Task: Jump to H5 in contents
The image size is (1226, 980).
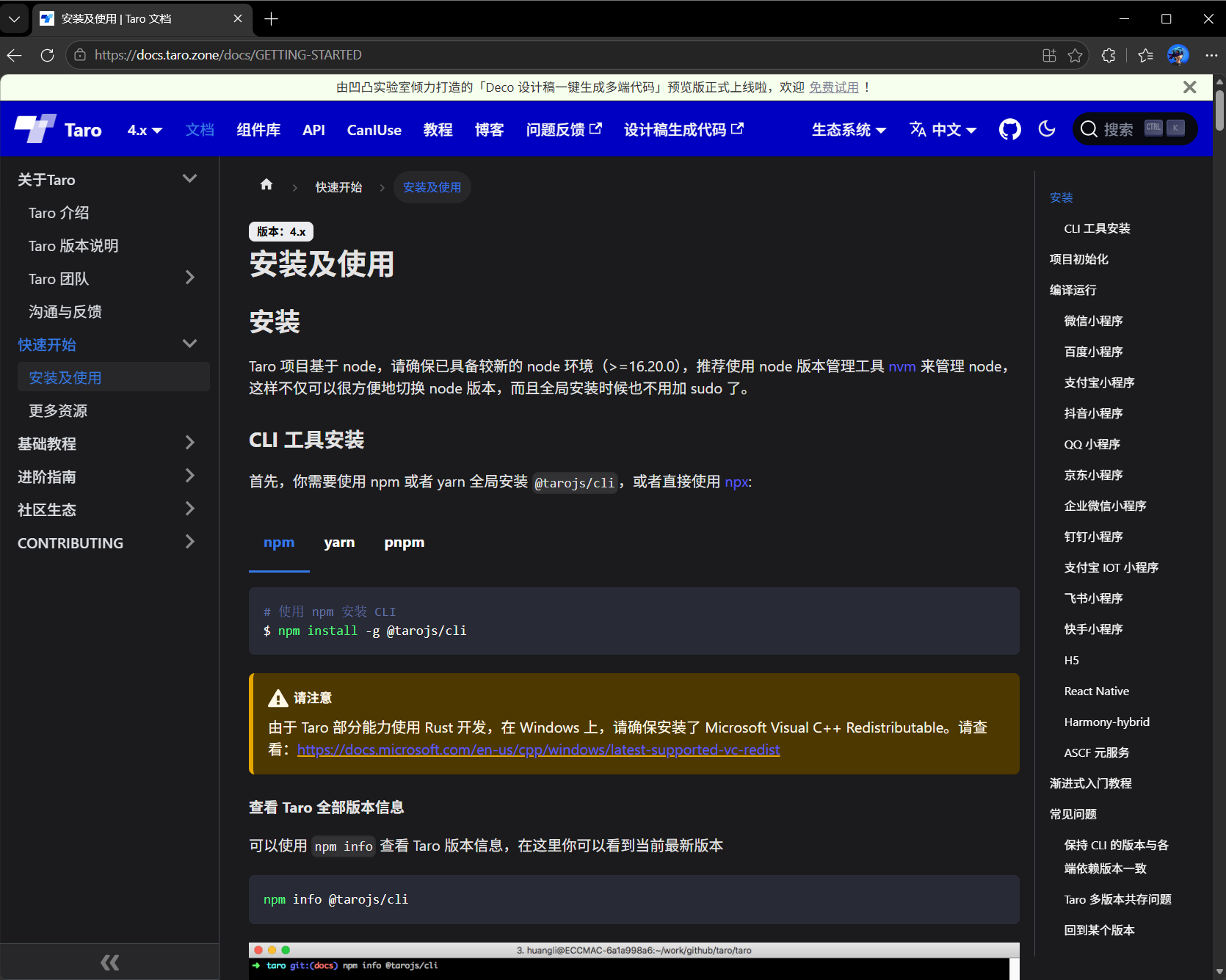Action: (x=1071, y=660)
